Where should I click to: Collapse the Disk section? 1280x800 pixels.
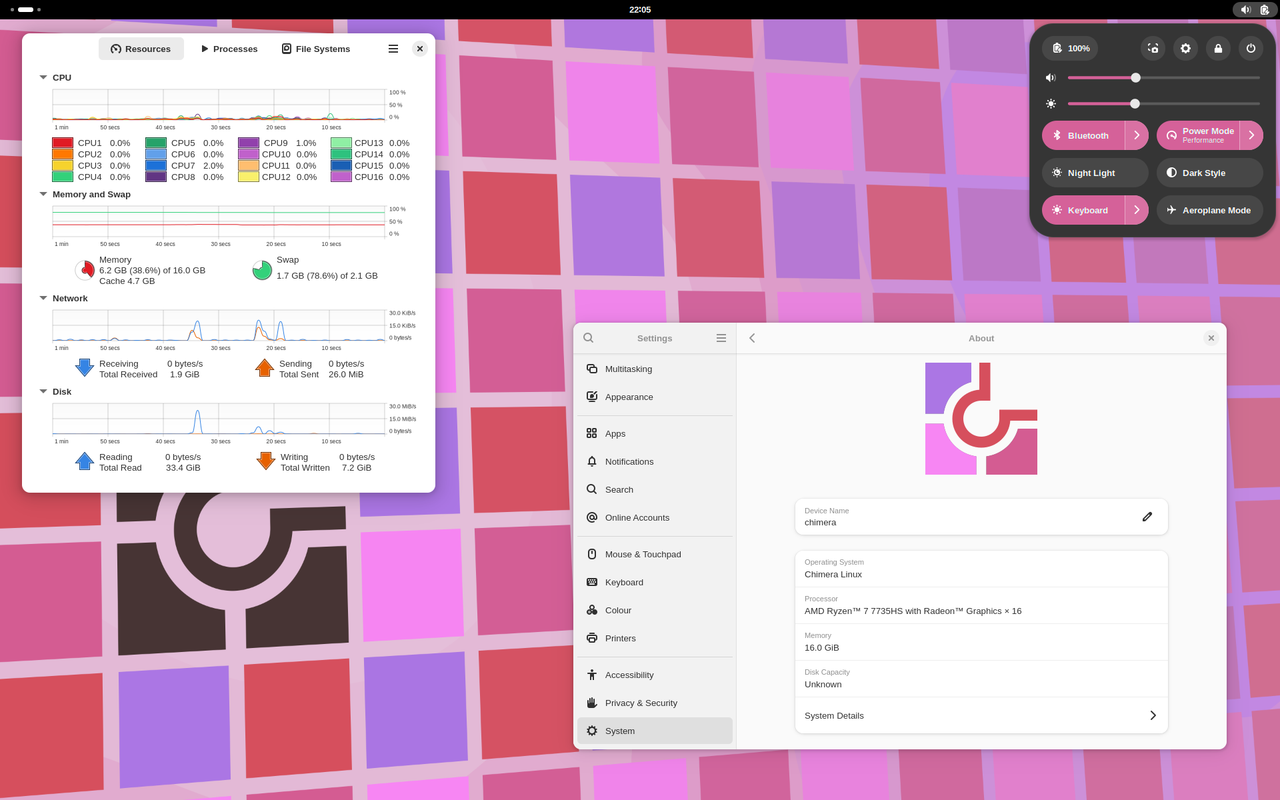(43, 391)
